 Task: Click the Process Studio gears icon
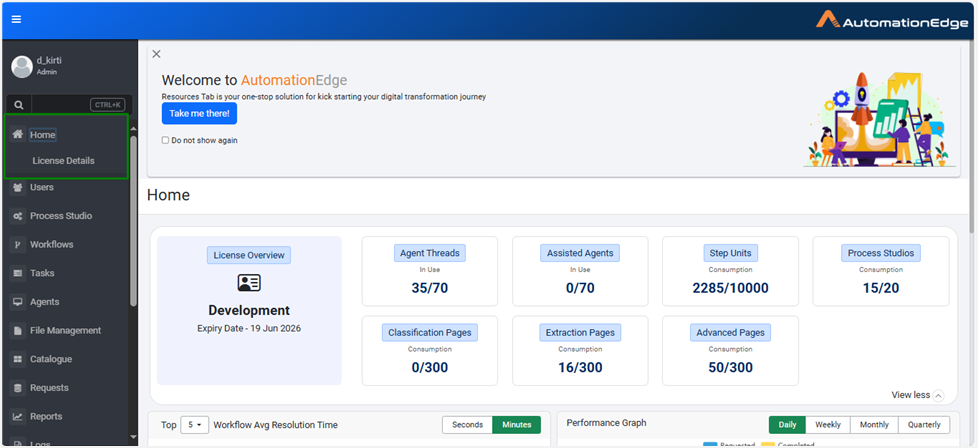(18, 216)
